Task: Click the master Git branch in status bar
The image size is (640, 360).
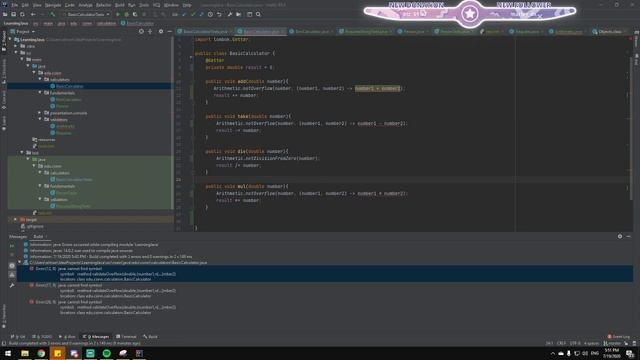Action: point(611,343)
